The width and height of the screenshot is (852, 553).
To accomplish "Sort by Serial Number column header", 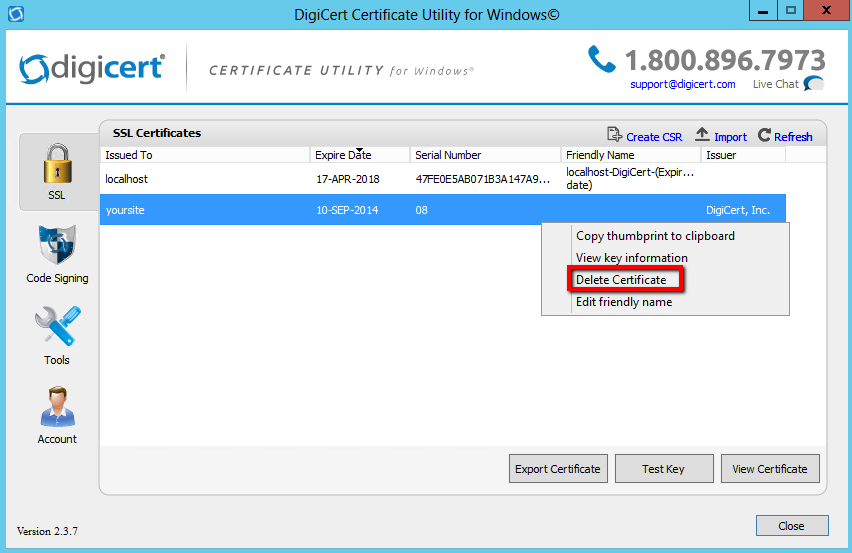I will (485, 155).
